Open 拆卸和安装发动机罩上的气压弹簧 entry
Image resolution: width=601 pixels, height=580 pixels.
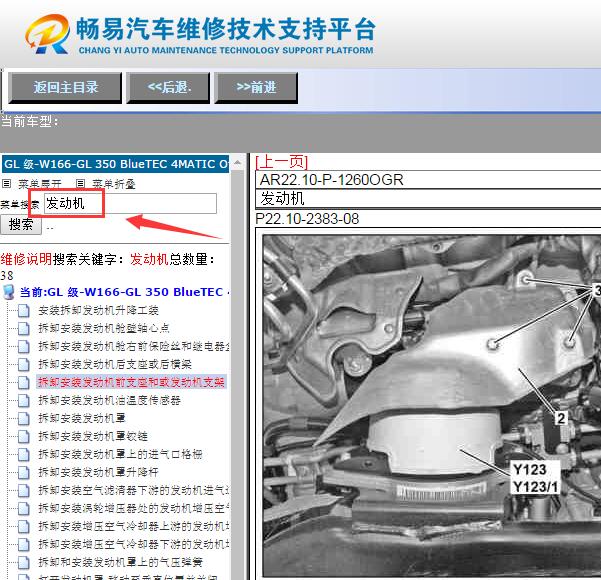pyautogui.click(x=120, y=562)
